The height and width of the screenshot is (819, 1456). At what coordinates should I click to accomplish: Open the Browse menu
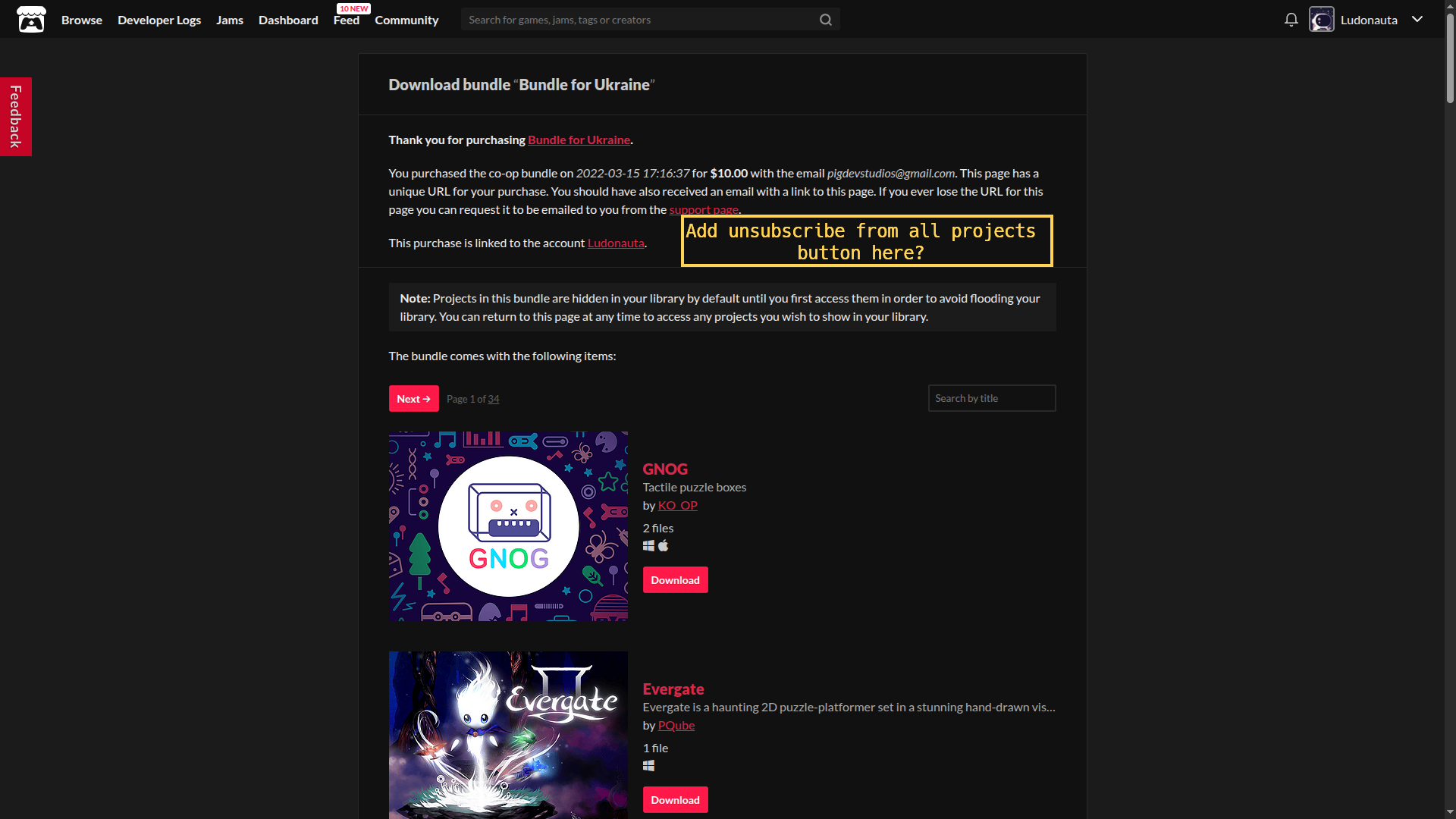pos(82,20)
